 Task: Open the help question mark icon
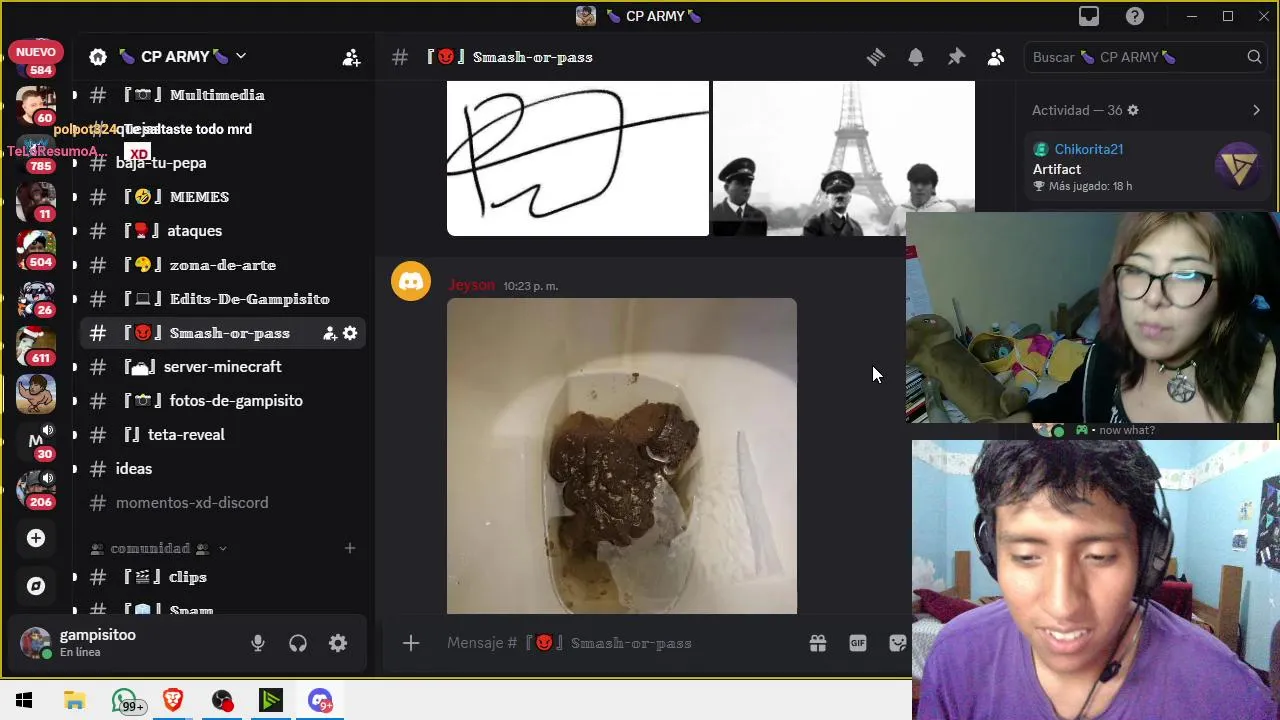tap(1135, 16)
